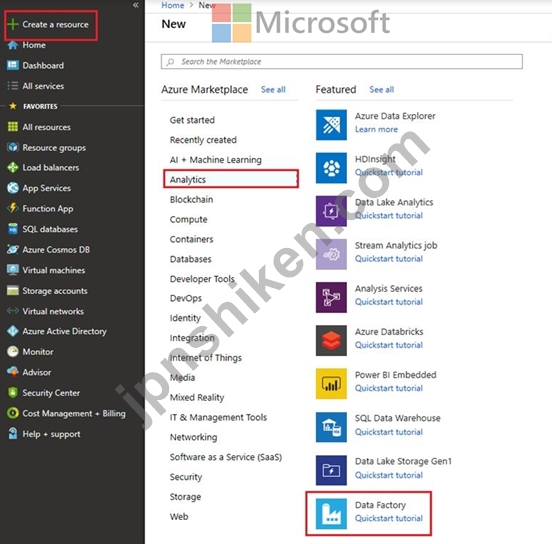Click the Stream Analytics job title
552x544 pixels.
click(396, 245)
